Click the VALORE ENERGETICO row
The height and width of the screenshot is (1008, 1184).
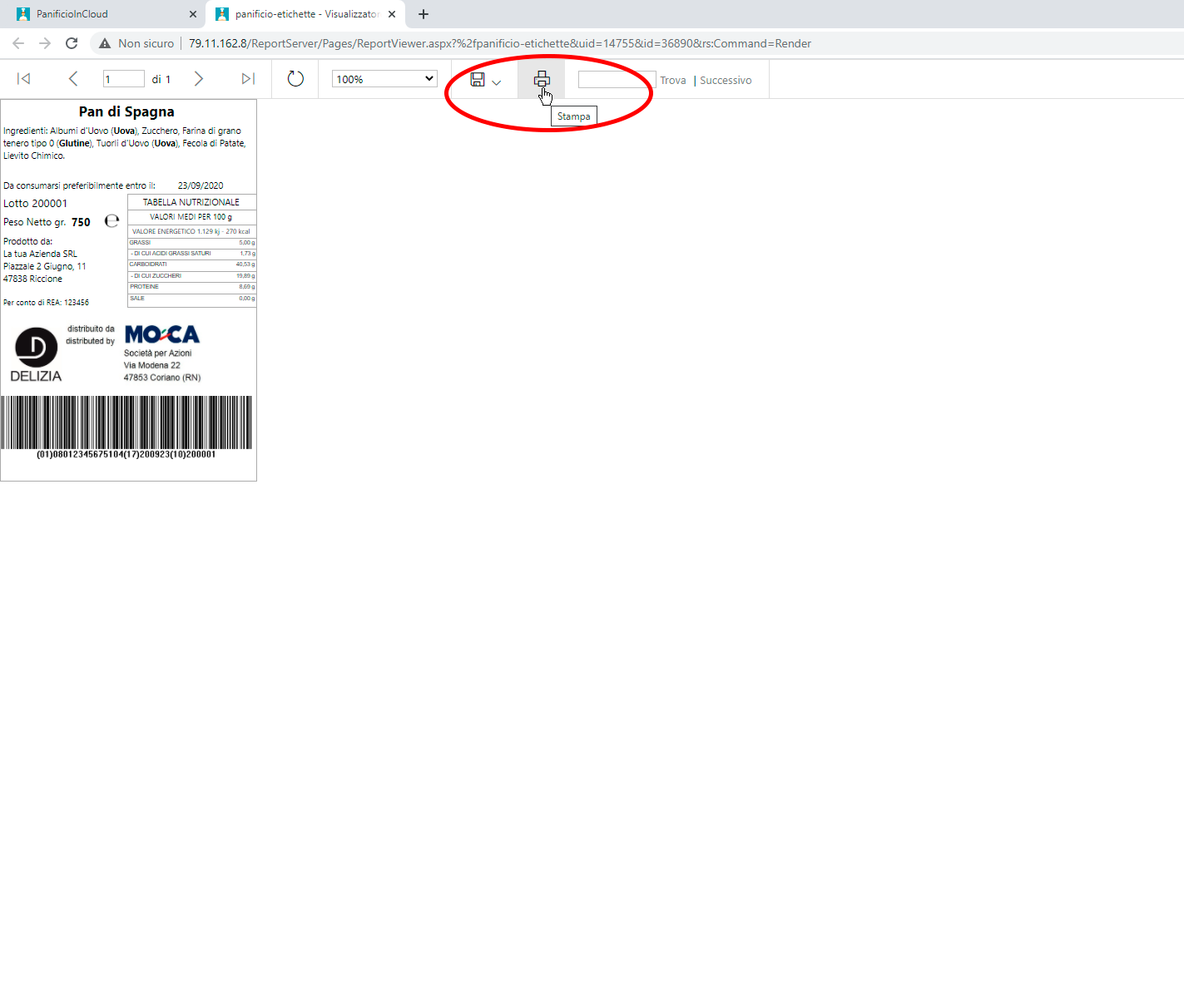(191, 231)
